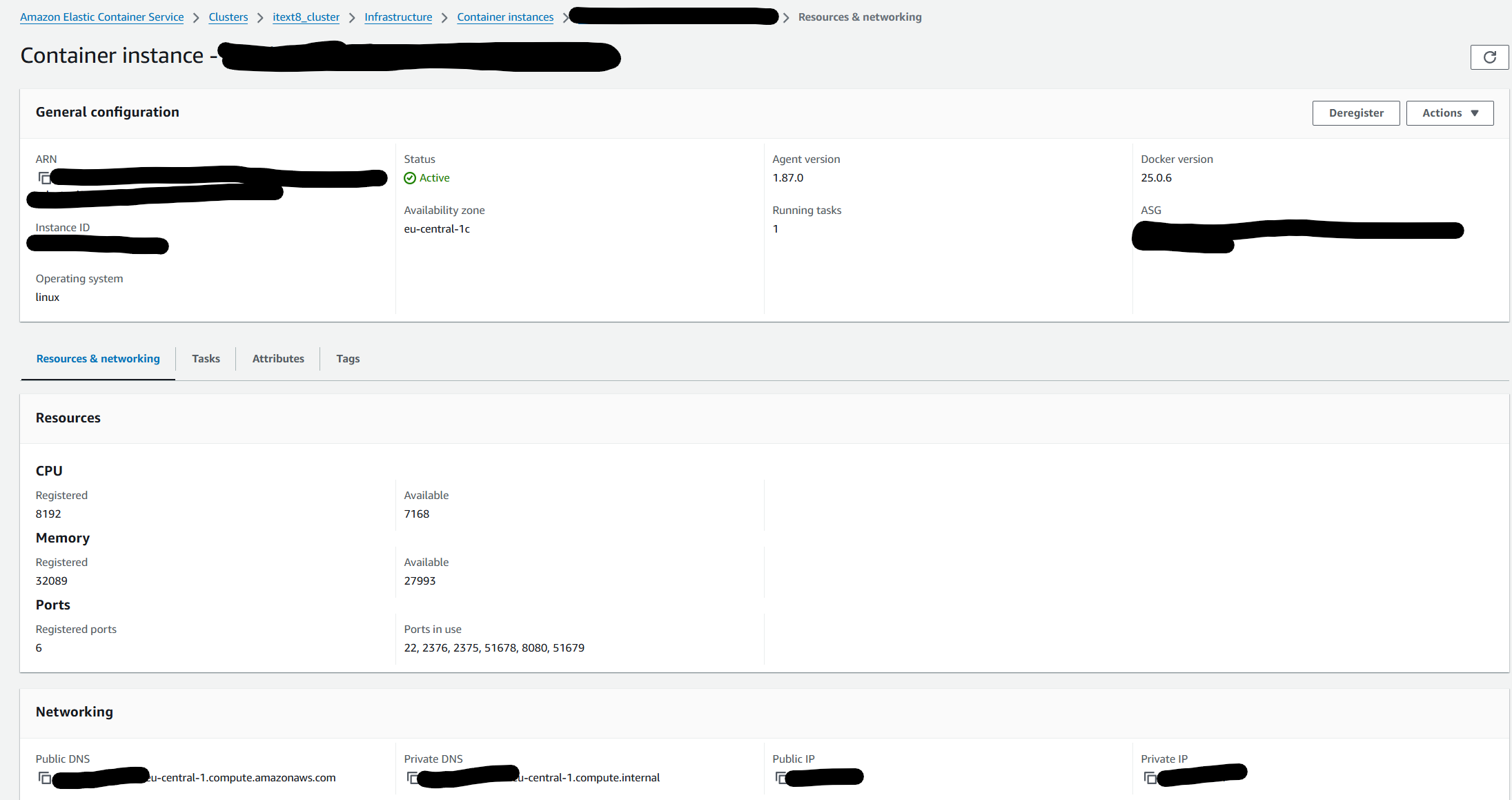Copy the Private IP address
The height and width of the screenshot is (800, 1512).
[1150, 778]
